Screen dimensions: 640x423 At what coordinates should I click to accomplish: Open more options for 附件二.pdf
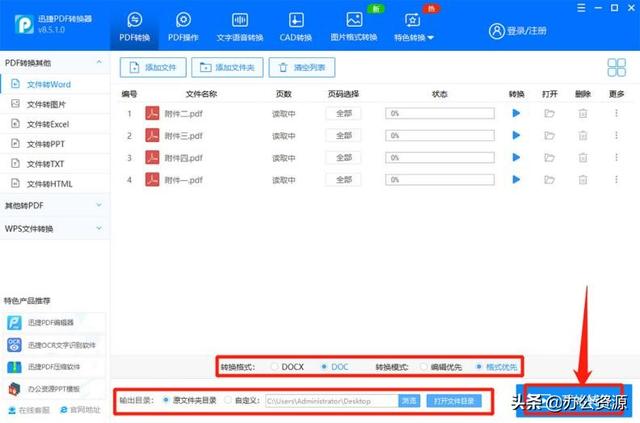pos(616,113)
